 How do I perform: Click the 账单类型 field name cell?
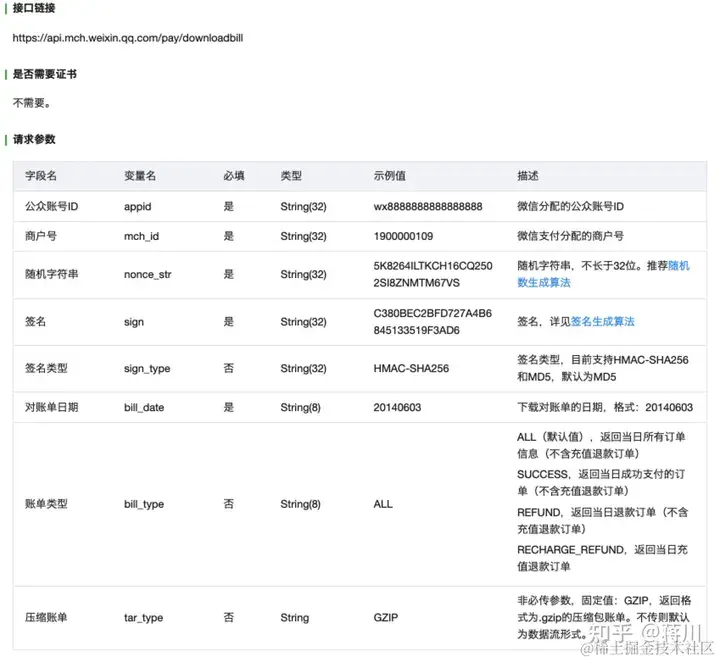pyautogui.click(x=46, y=505)
